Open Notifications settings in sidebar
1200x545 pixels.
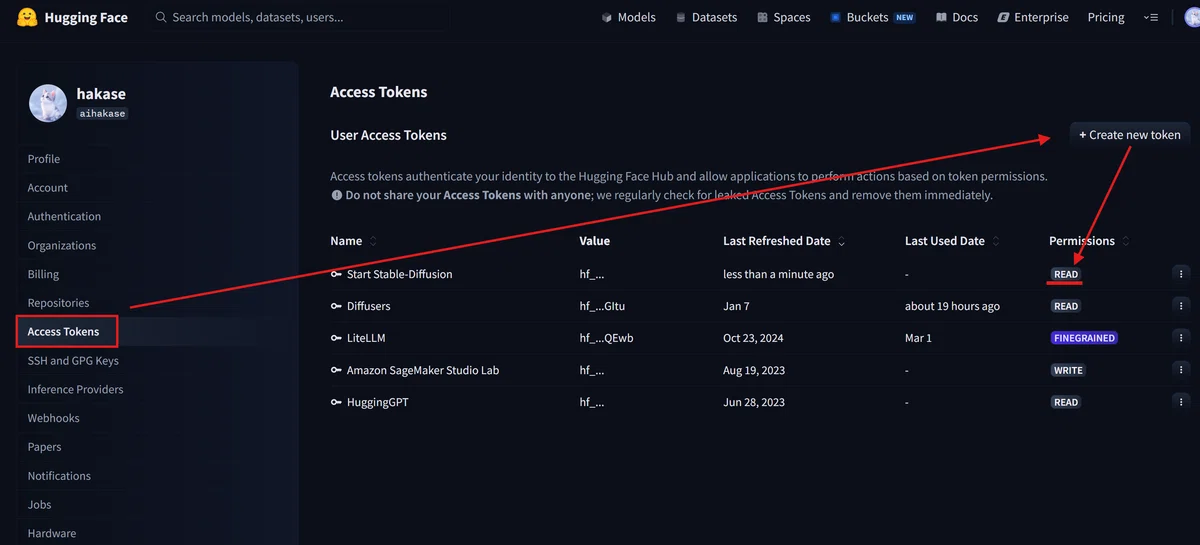point(59,476)
